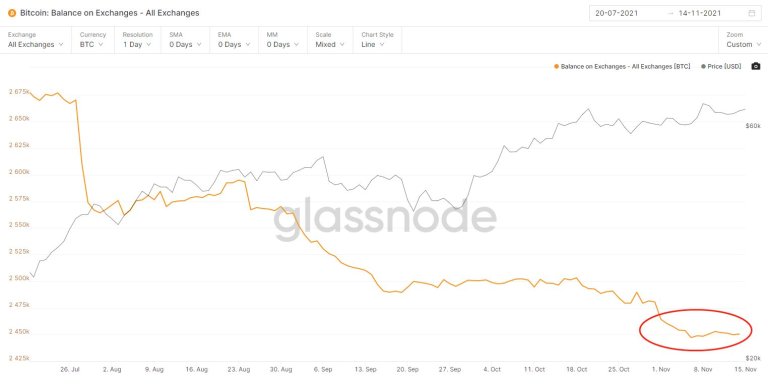Screen dimensions: 768x384
Task: Click the orange Bitcoin logo icon
Action: click(12, 13)
